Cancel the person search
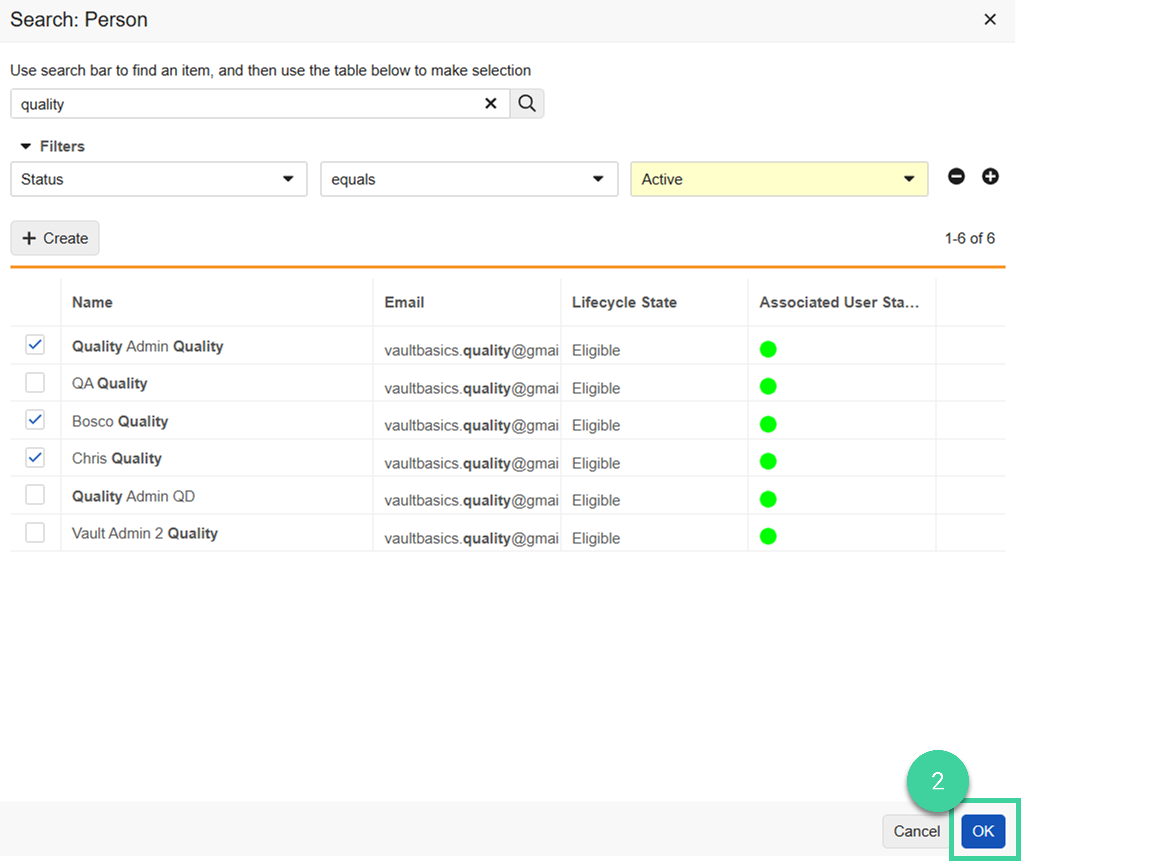Viewport: 1150px width, 865px height. tap(916, 831)
